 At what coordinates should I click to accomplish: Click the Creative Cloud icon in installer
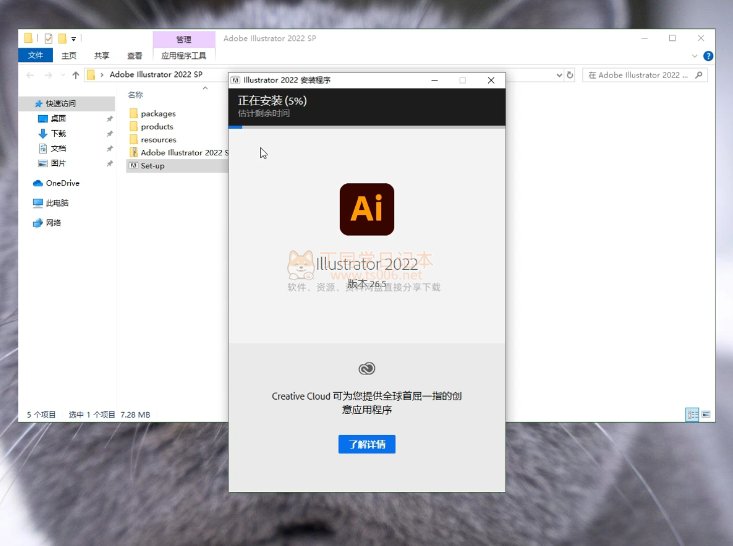click(x=366, y=369)
